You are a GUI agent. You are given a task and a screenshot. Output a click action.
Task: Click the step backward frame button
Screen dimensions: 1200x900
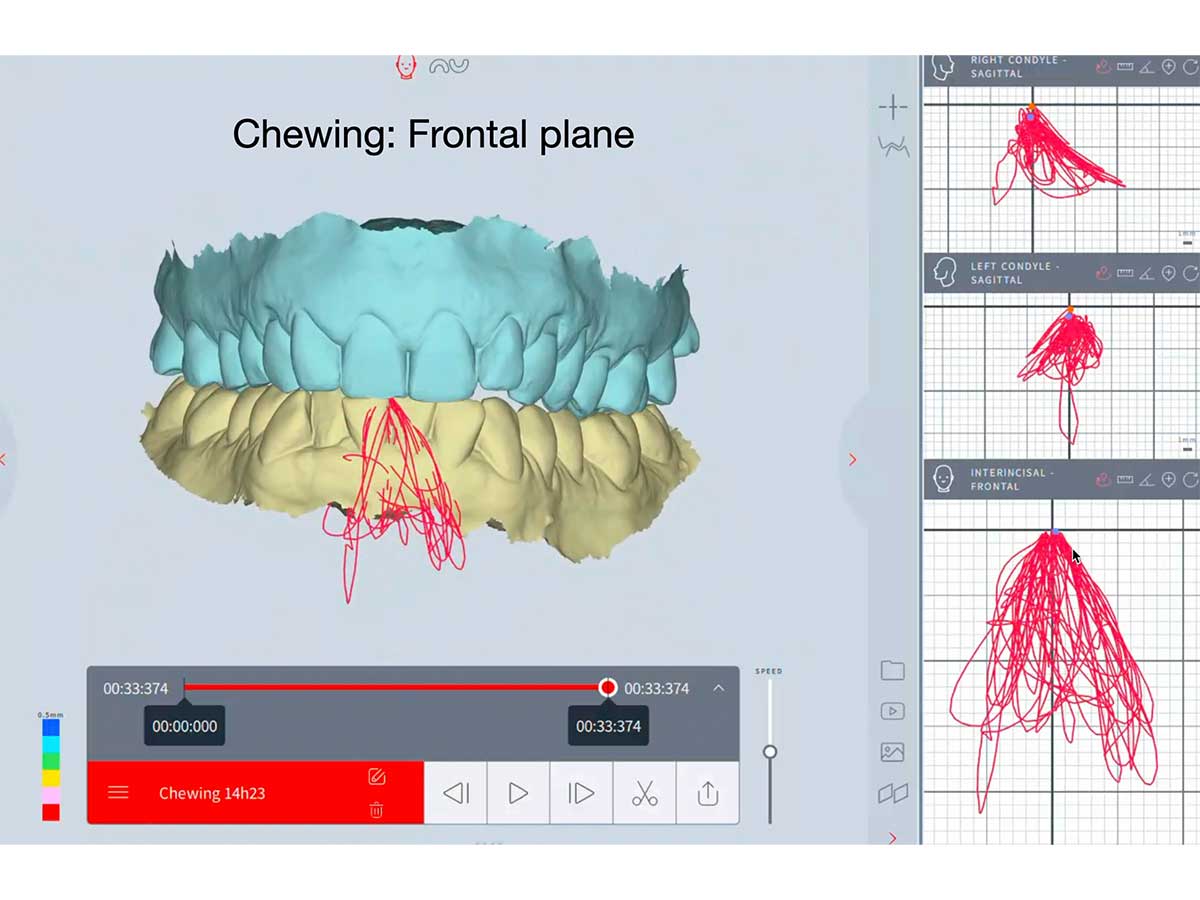456,793
